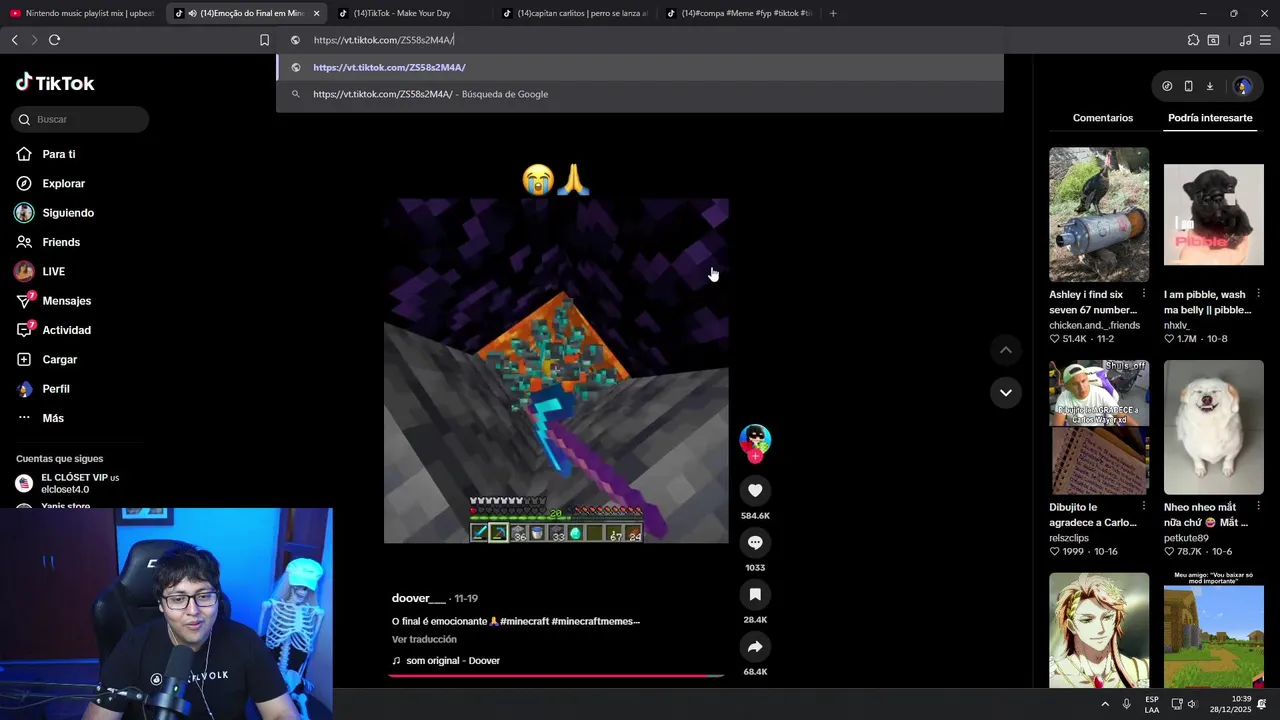The image size is (1280, 720).
Task: Switch to the Nintendo music playlist tab
Action: click(82, 13)
